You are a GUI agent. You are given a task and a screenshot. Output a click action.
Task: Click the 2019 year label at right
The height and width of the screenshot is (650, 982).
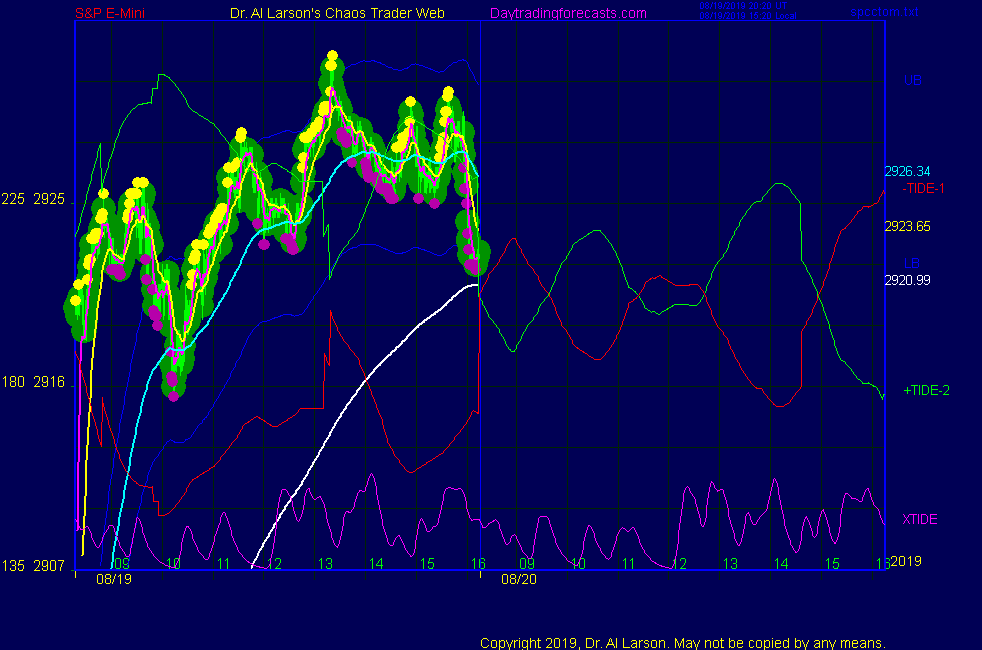point(906,561)
